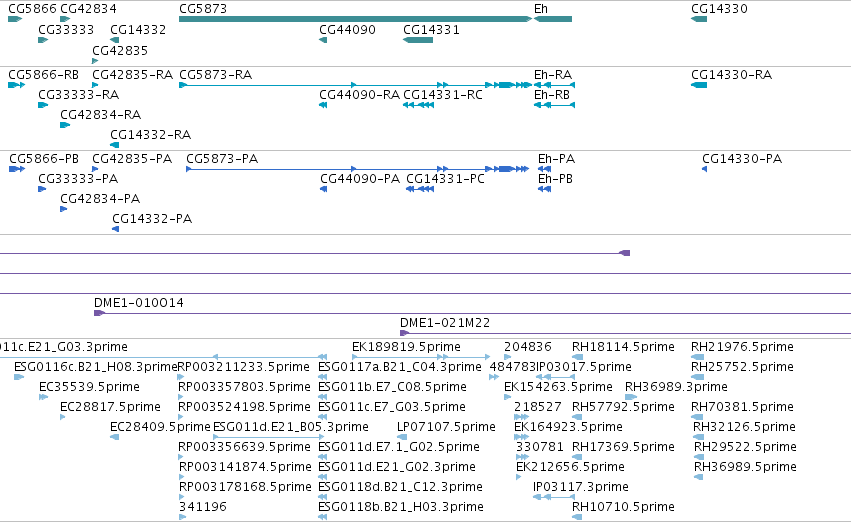Click the long CG5873 gene bar
Image resolution: width=851 pixels, height=522 pixels.
[355, 19]
